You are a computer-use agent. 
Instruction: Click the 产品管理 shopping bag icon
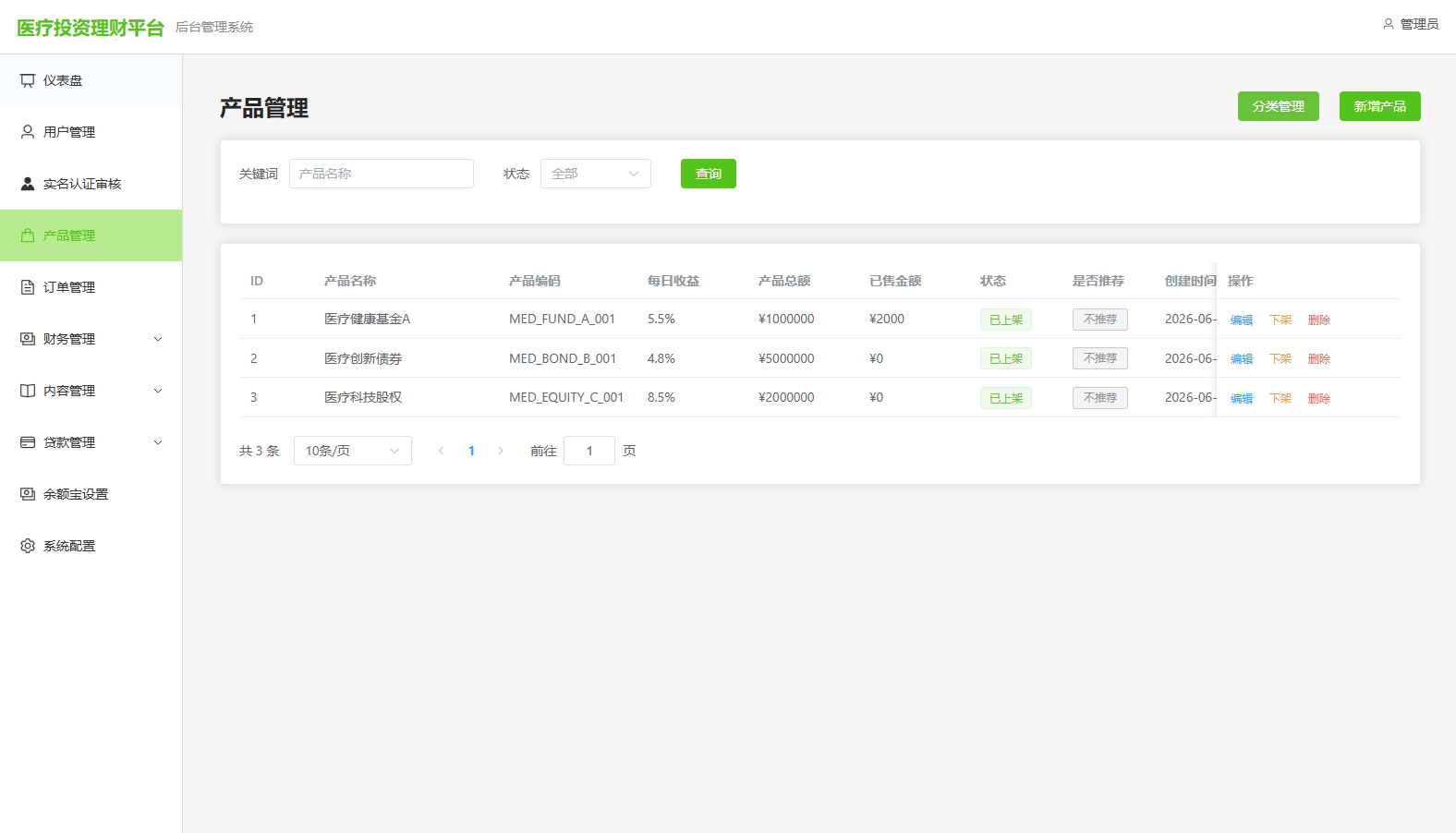pyautogui.click(x=28, y=235)
